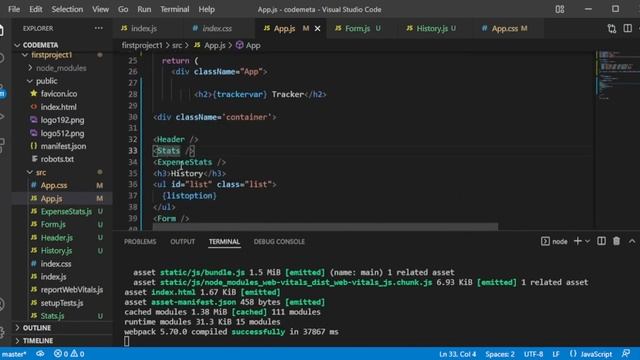The image size is (640, 360).
Task: Open Header.js file
Action: tap(57, 238)
